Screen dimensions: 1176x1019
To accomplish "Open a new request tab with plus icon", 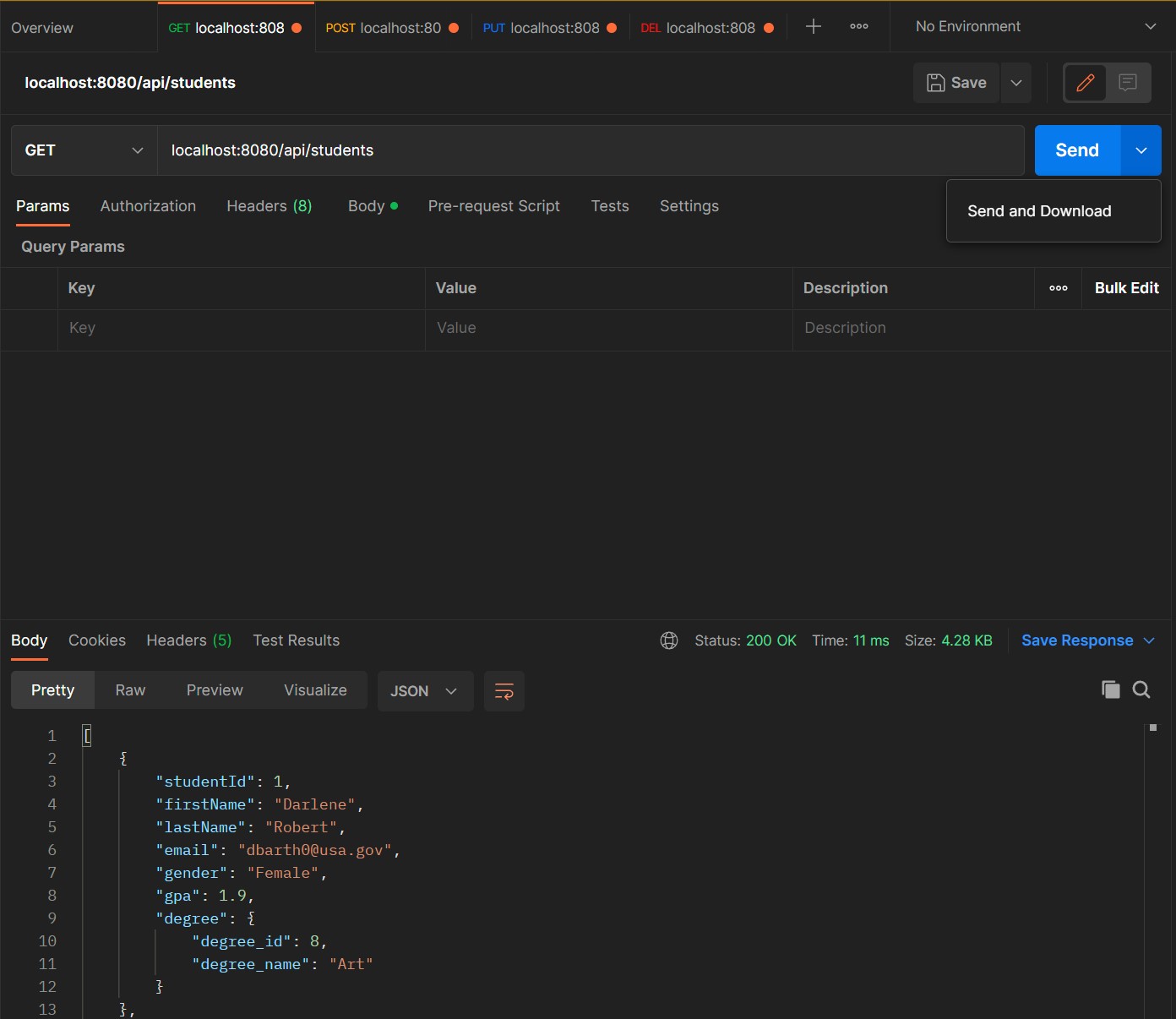I will tap(813, 27).
